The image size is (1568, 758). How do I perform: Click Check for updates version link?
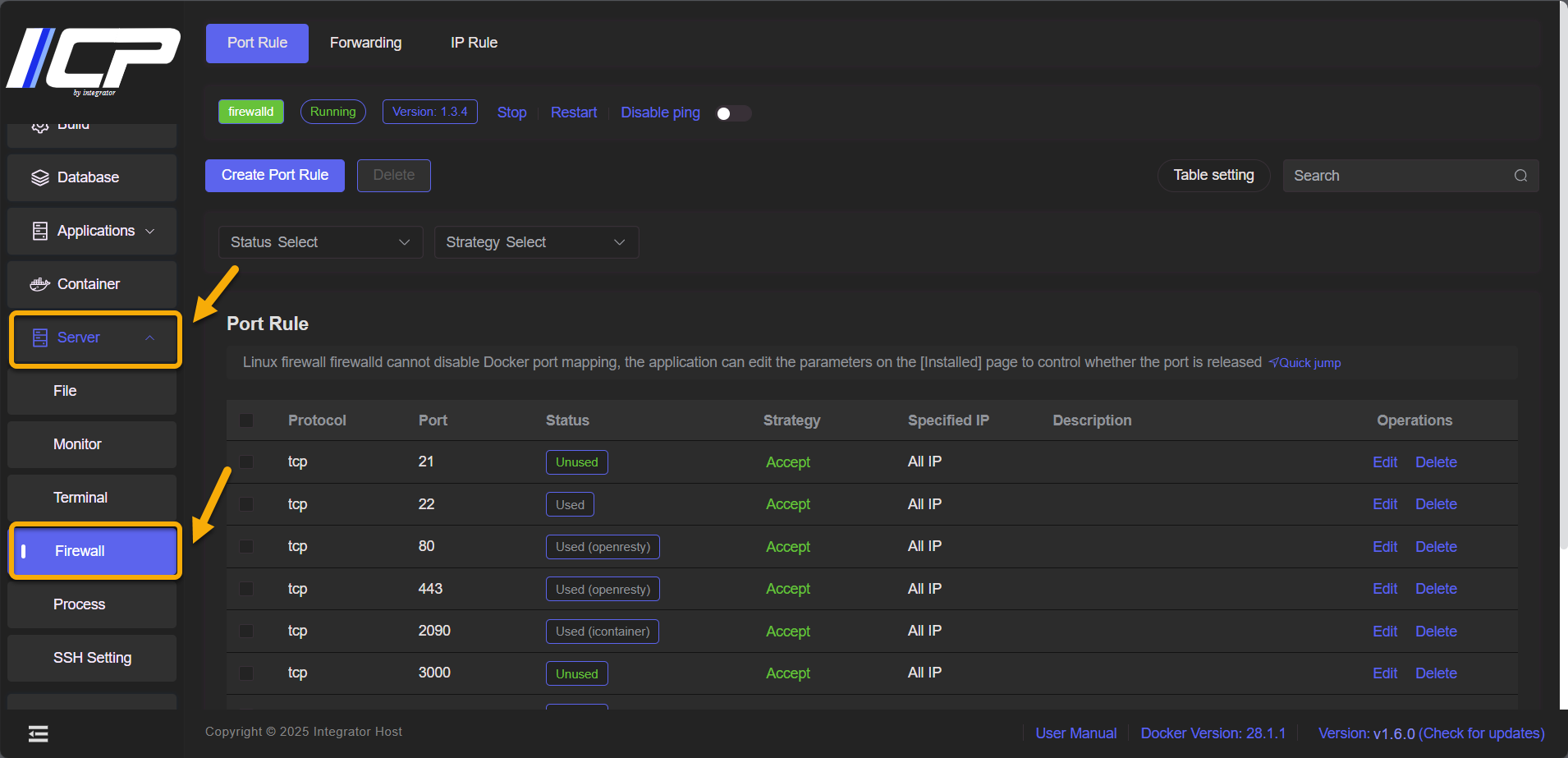point(1481,733)
